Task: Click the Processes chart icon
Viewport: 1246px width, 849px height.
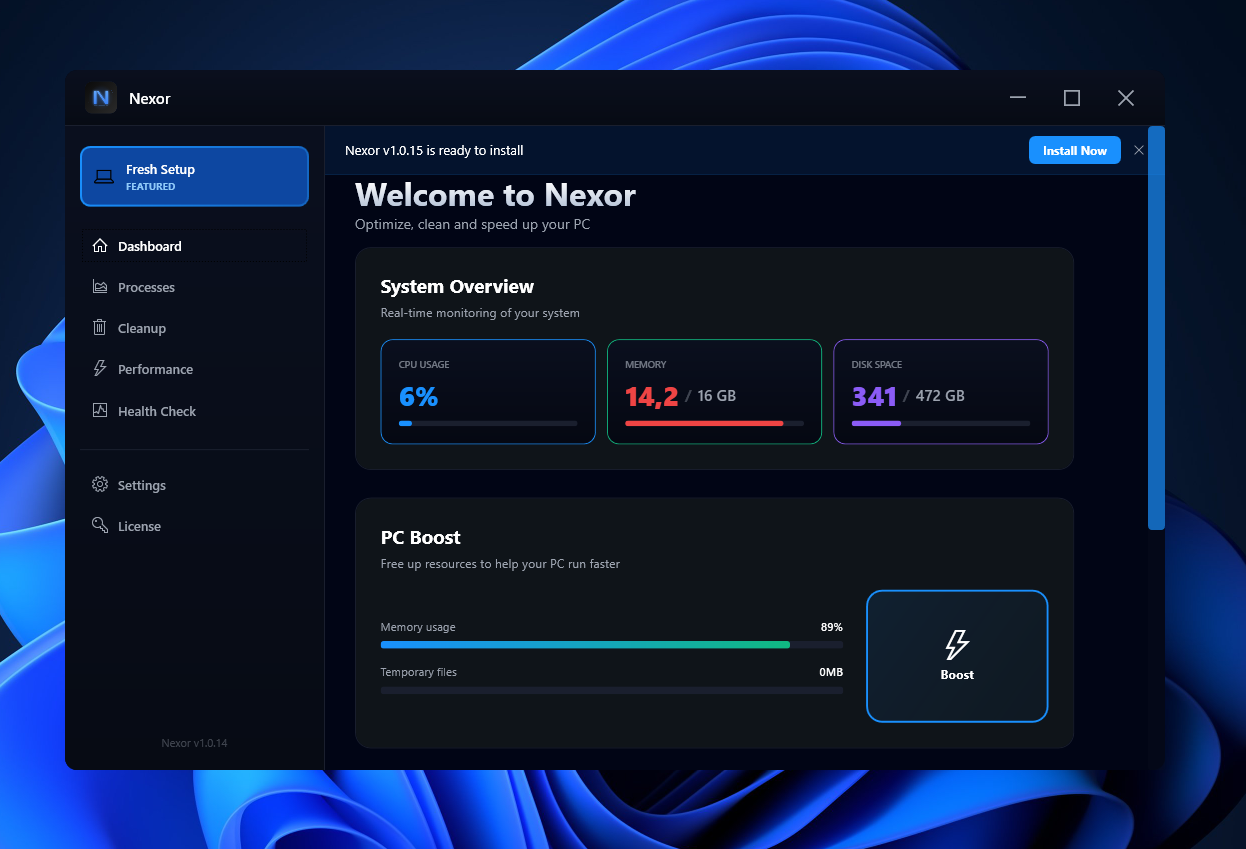Action: (x=100, y=287)
